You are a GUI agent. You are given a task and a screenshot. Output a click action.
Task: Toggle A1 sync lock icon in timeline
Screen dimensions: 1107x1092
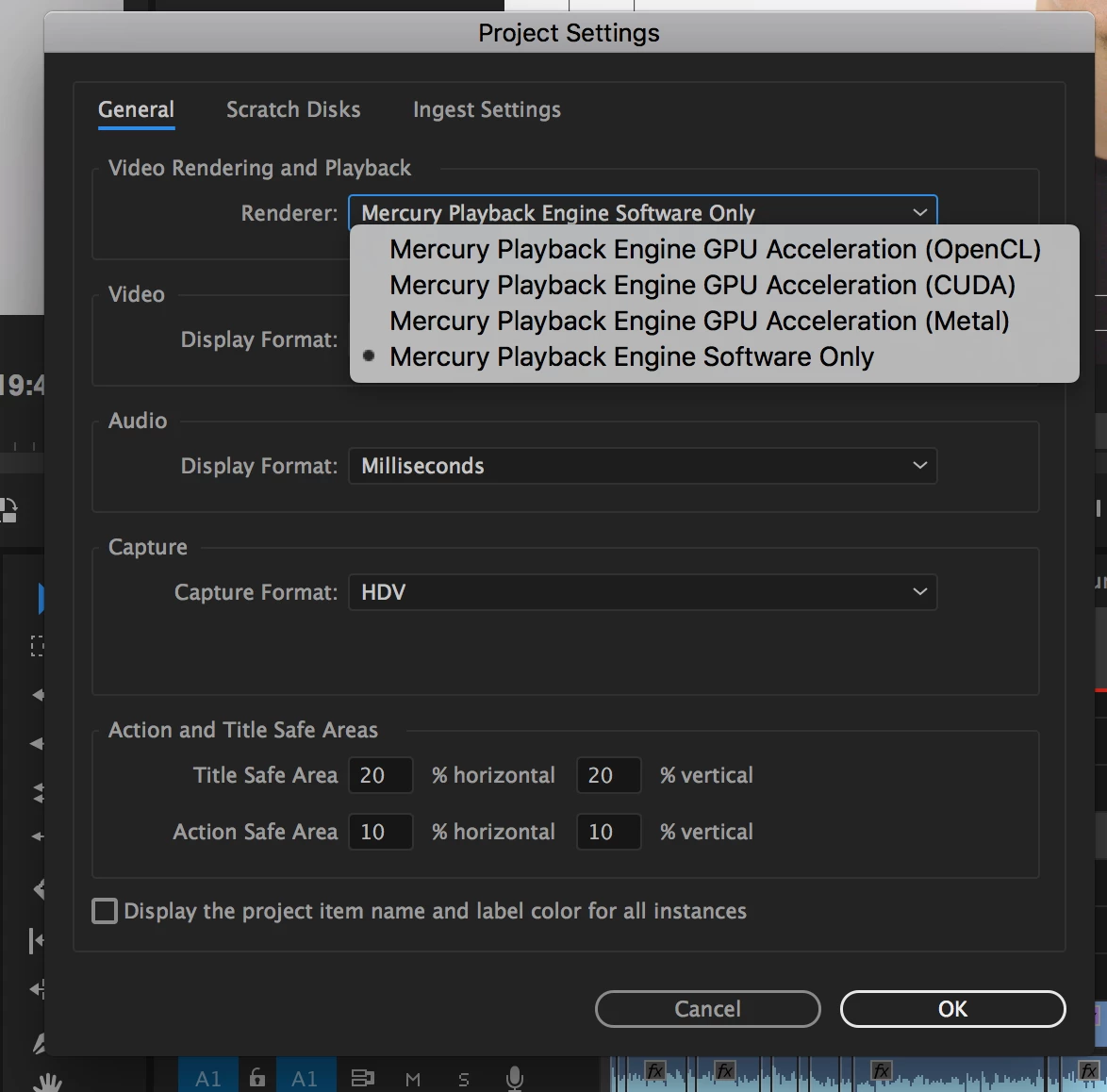(363, 1078)
